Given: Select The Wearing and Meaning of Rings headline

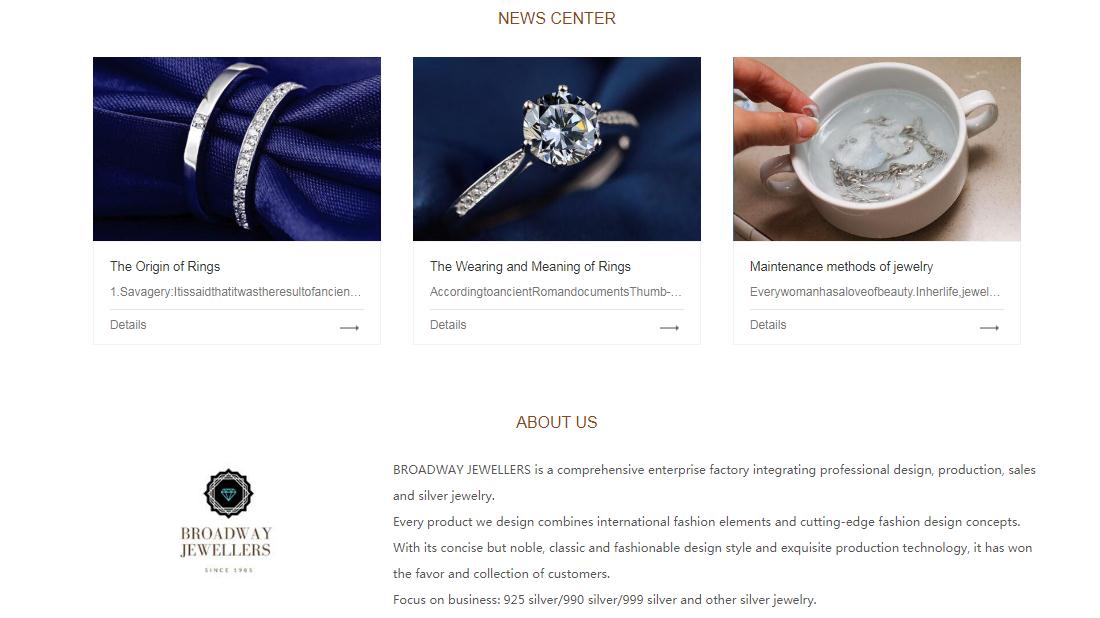Looking at the screenshot, I should [x=530, y=267].
